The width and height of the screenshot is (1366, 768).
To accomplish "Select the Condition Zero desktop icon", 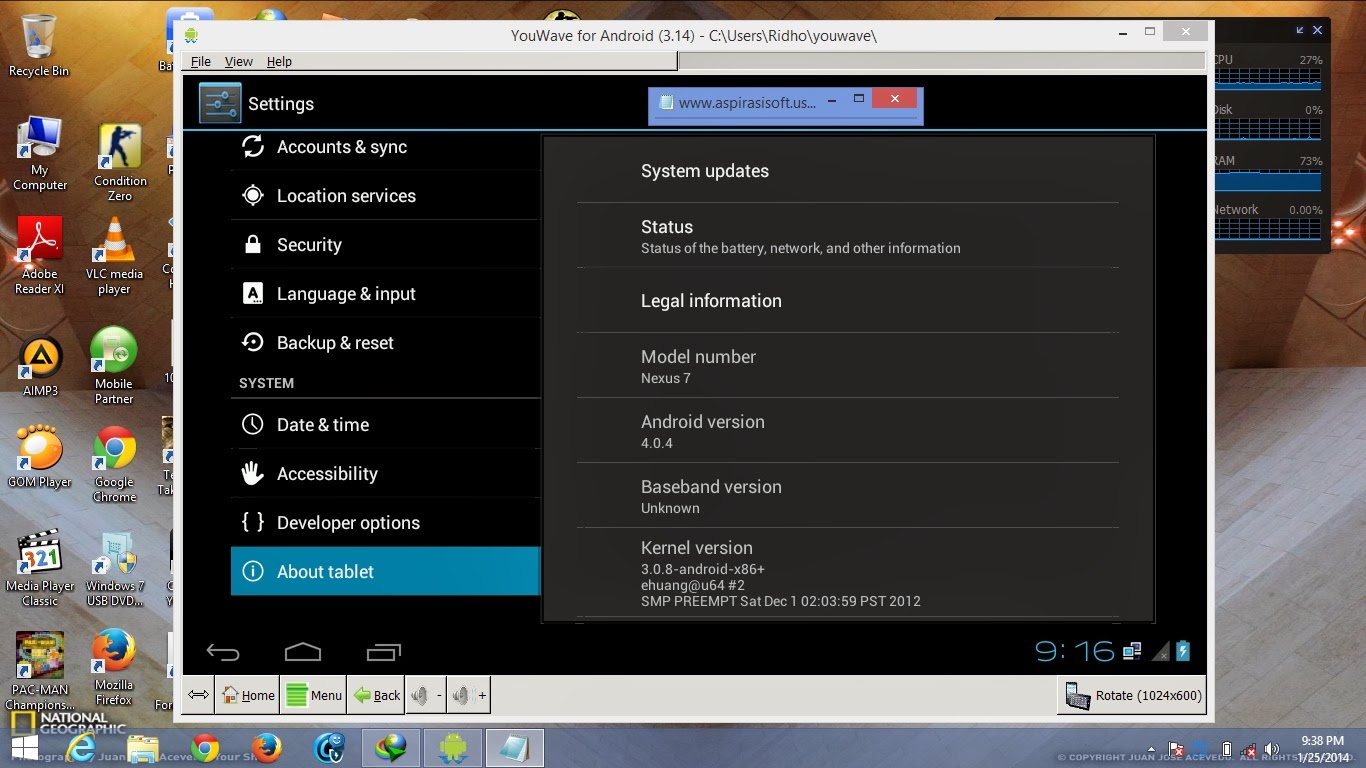I will pos(120,163).
